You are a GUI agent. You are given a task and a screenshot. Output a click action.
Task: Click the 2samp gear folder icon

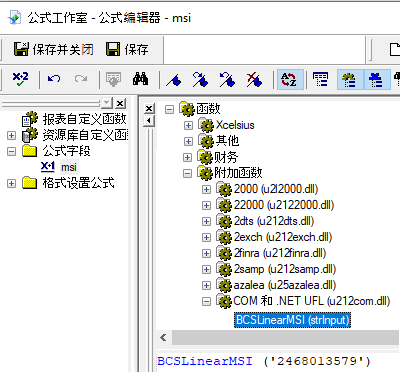[x=223, y=269]
